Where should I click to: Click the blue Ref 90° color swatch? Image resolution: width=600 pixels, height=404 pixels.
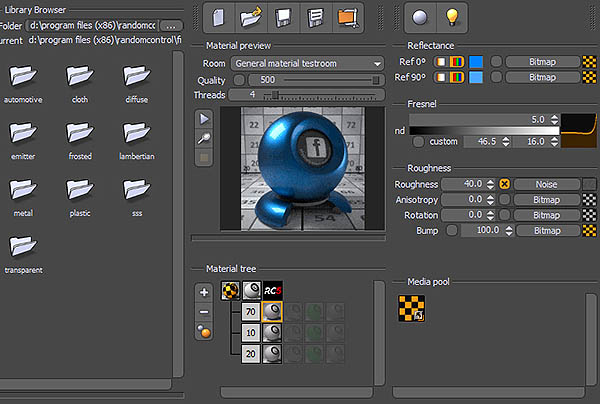tap(475, 77)
